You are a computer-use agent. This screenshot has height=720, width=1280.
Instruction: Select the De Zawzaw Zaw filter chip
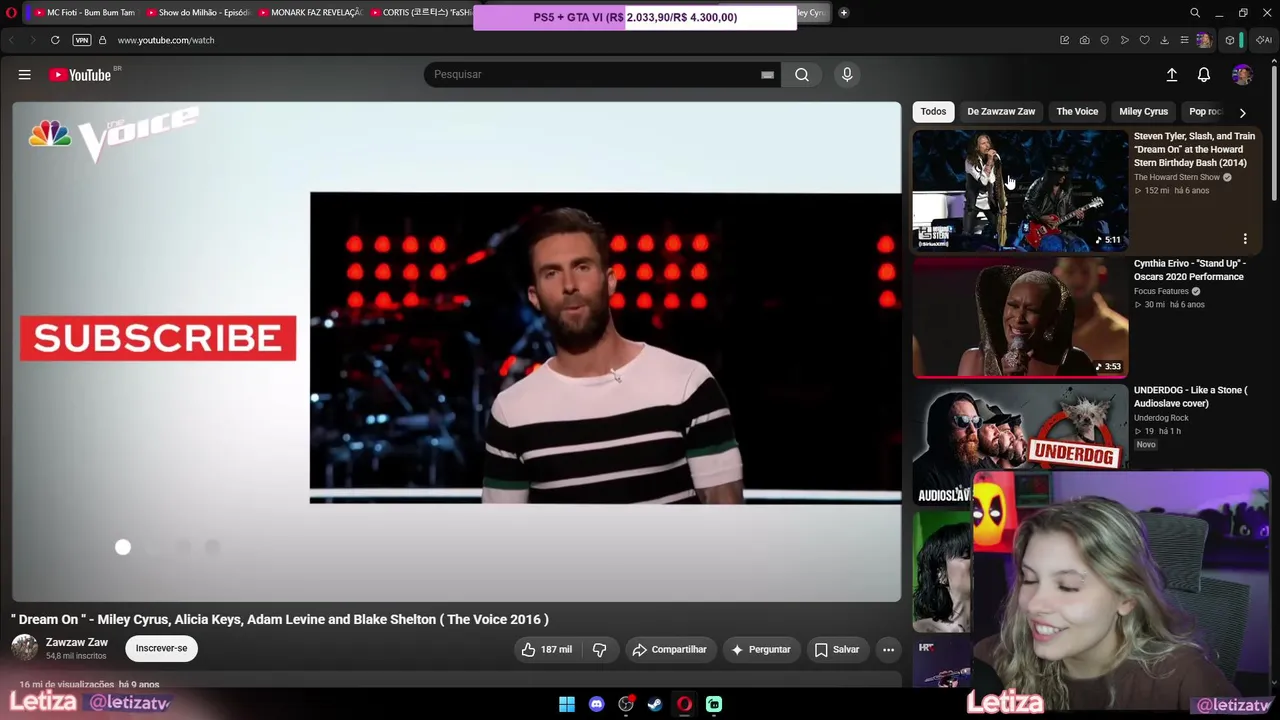pos(1001,112)
